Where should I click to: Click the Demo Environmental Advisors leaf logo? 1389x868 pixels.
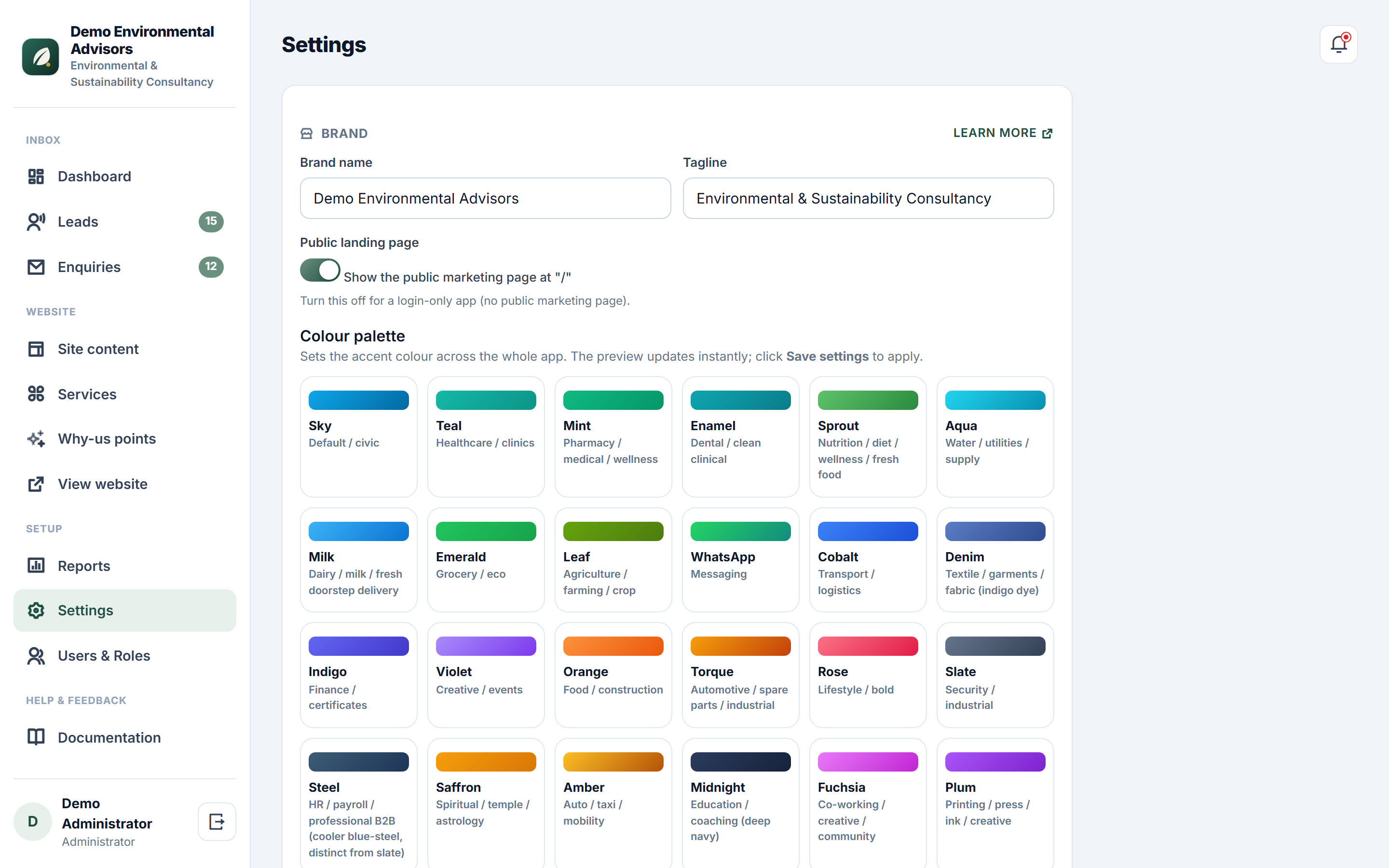(40, 57)
